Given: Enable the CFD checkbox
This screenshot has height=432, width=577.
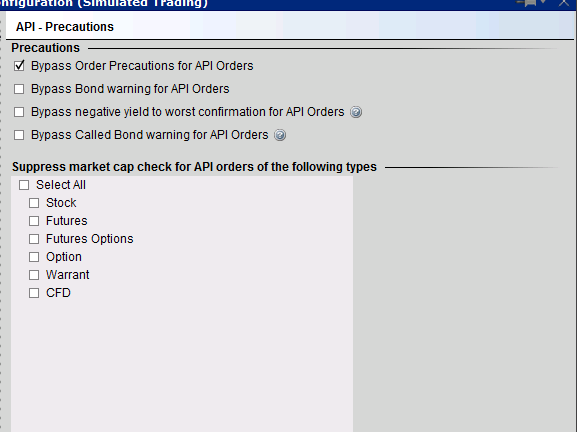Looking at the screenshot, I should point(34,293).
